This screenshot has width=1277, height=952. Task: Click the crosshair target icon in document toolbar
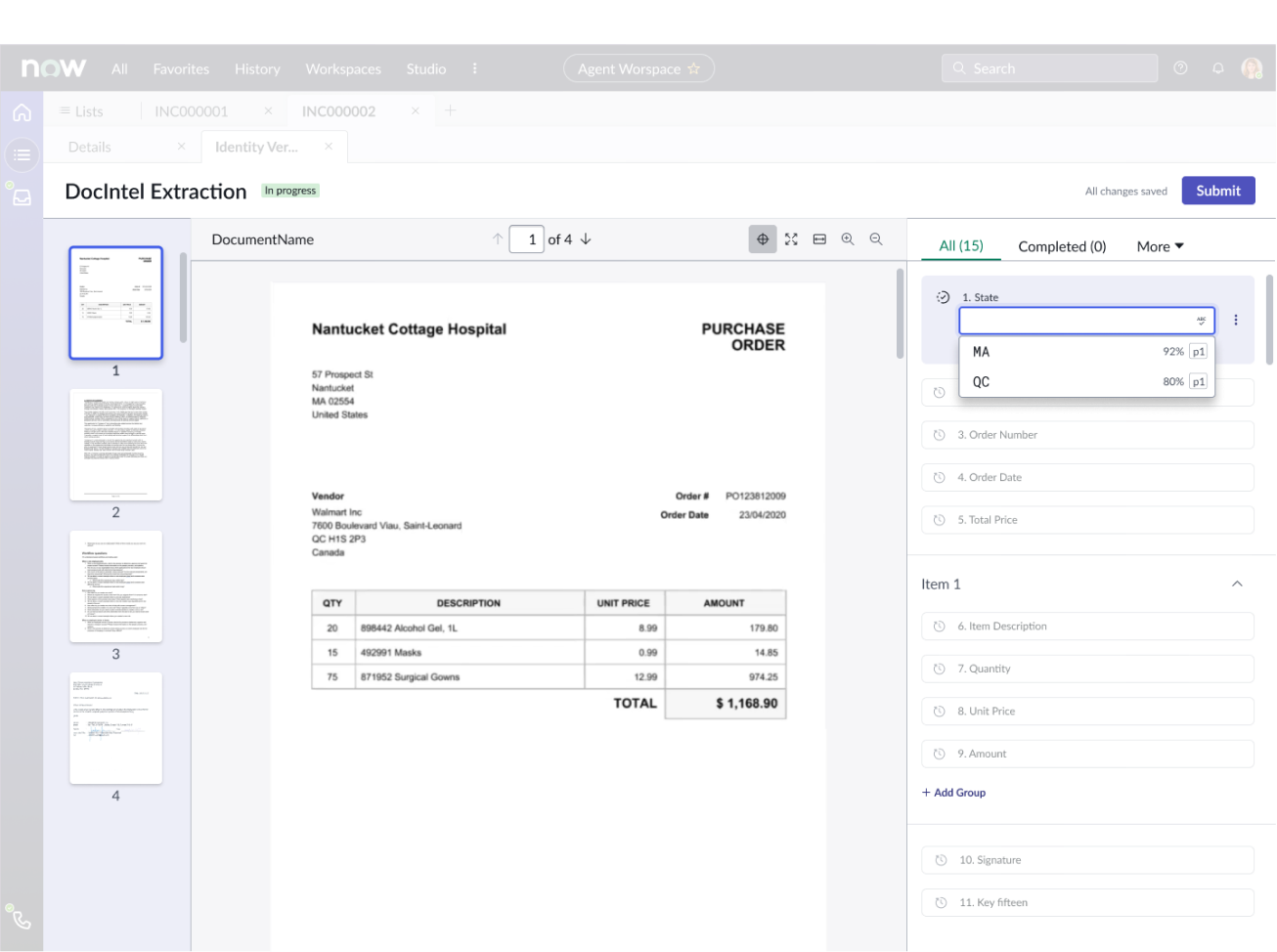tap(763, 239)
